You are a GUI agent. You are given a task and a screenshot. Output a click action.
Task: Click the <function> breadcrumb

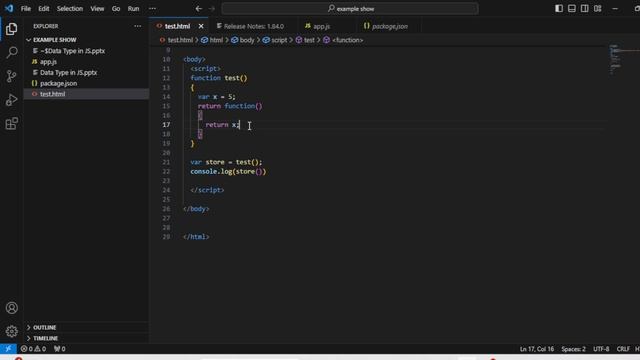pyautogui.click(x=347, y=40)
